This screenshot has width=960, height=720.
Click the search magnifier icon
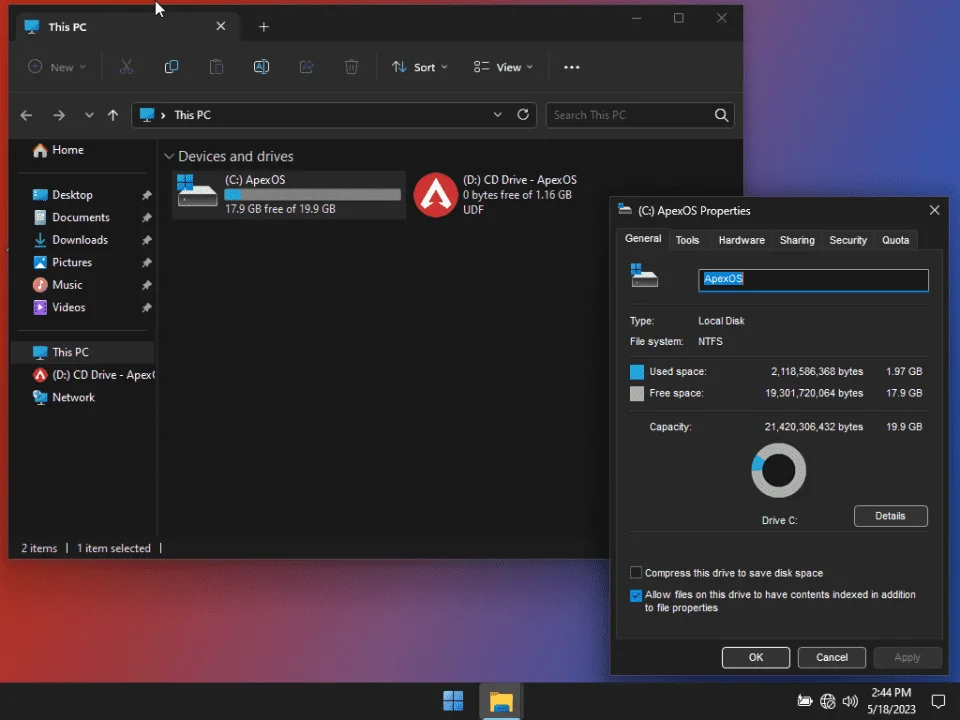[721, 115]
